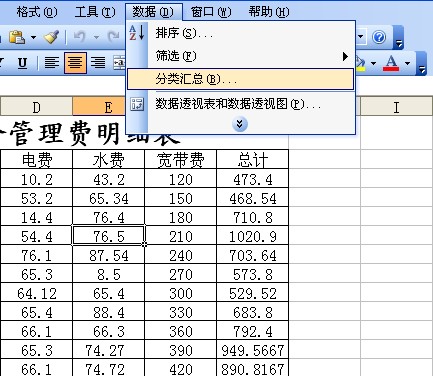Click the PivotTable icon beside 数据透视表
Image resolution: width=433 pixels, height=376 pixels.
137,104
